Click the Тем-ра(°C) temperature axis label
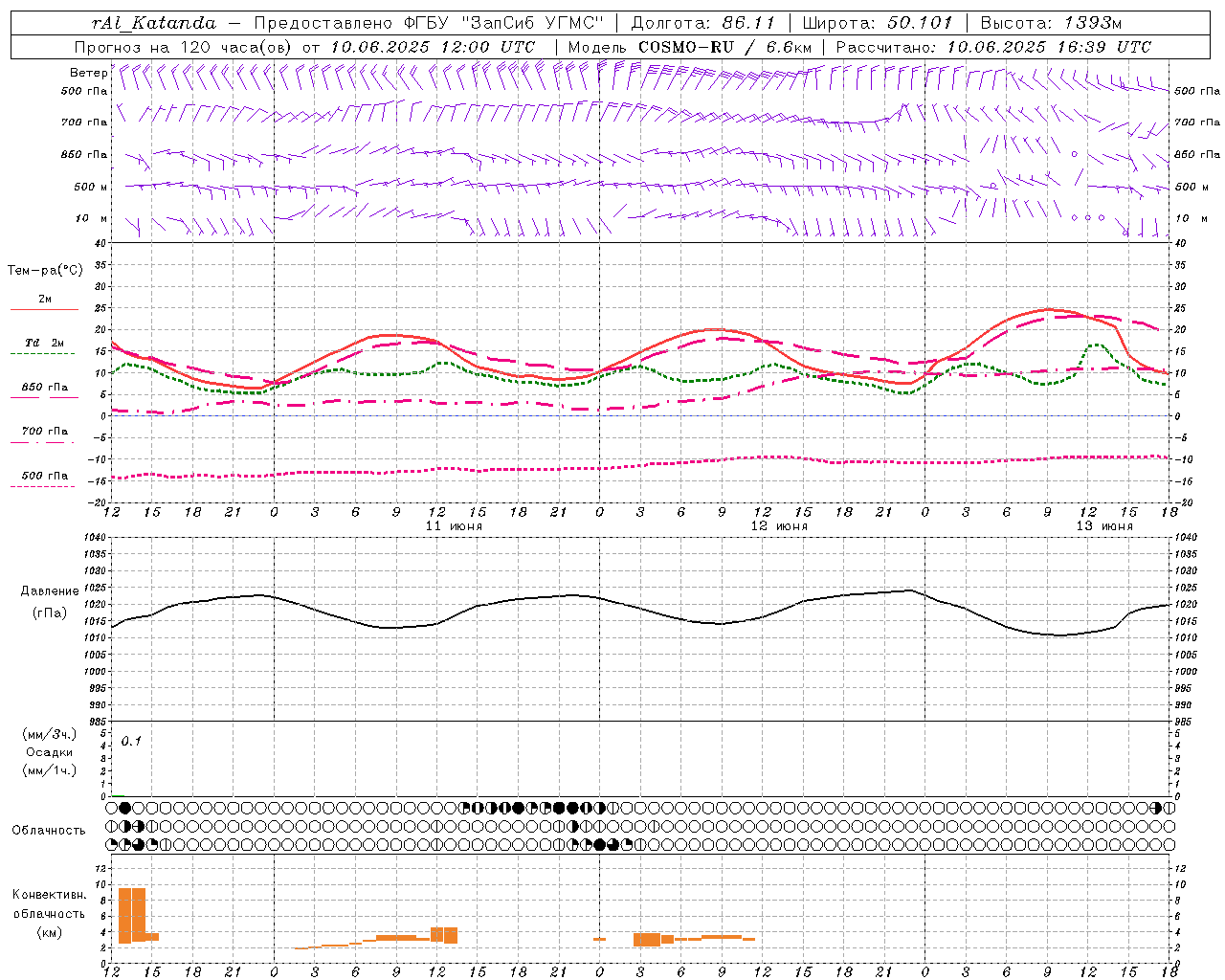The height and width of the screenshot is (980, 1225). [45, 271]
